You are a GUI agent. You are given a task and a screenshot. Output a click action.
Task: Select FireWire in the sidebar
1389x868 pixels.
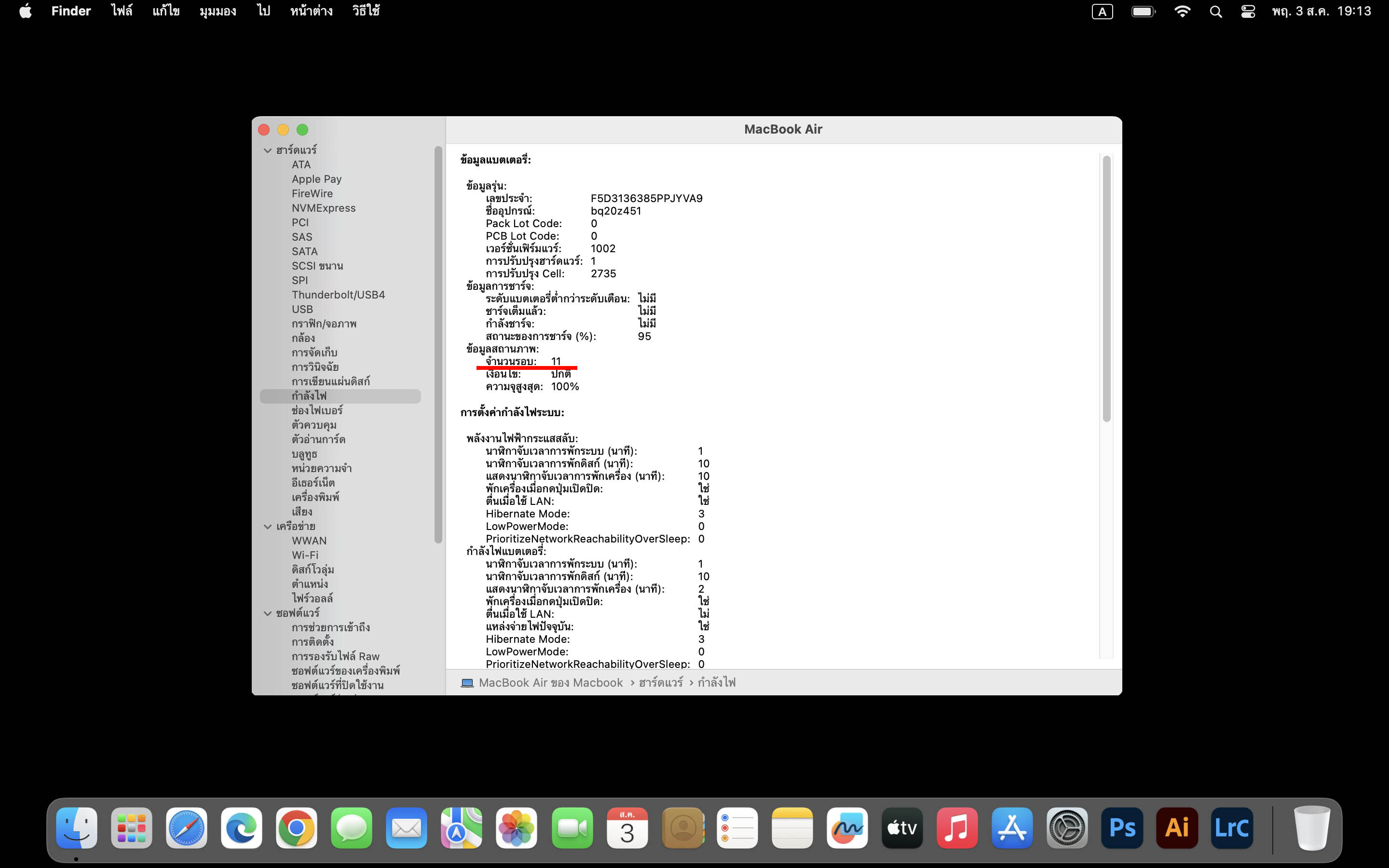pyautogui.click(x=312, y=193)
